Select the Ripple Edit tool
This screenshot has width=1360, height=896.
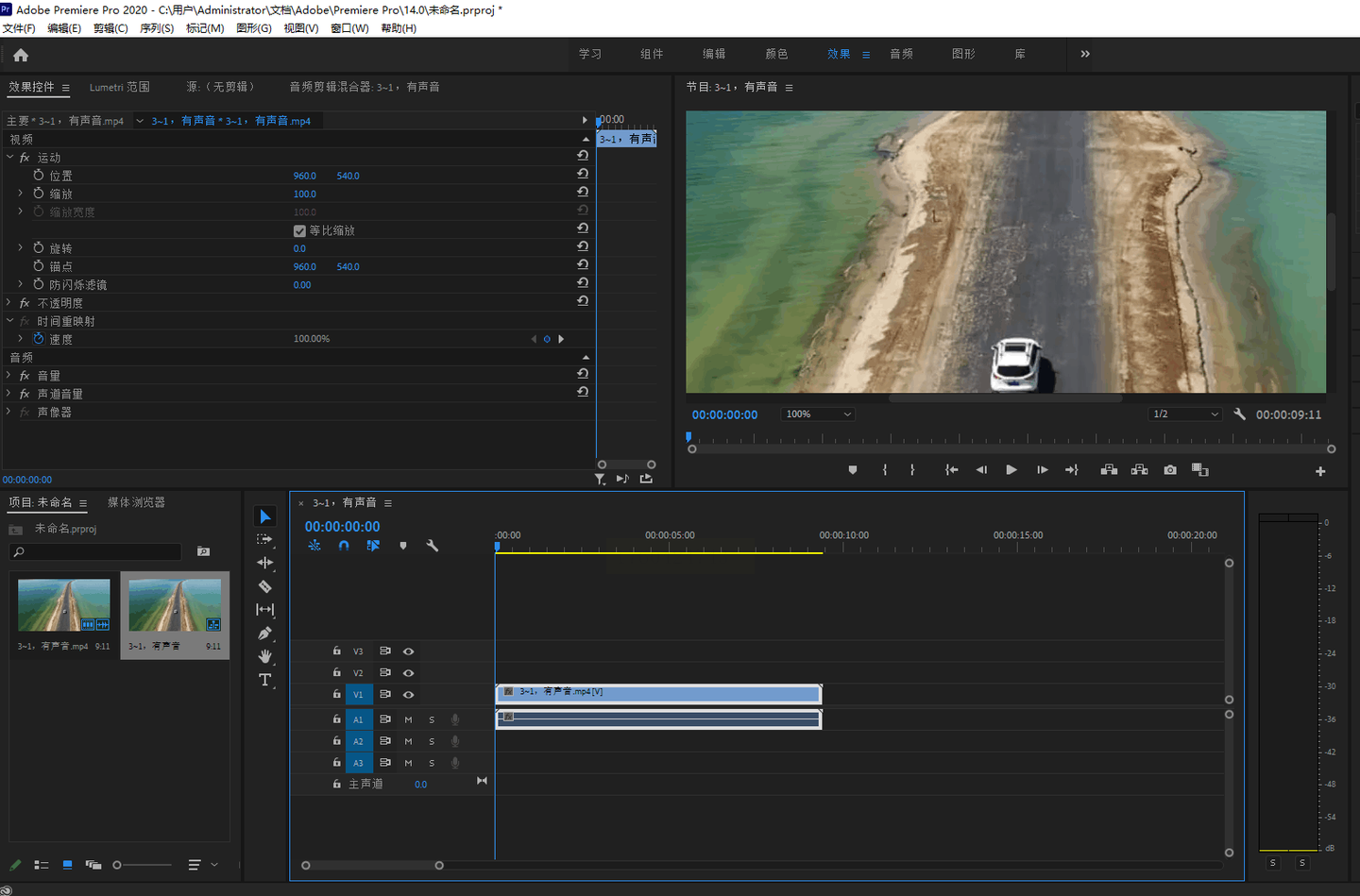[265, 563]
